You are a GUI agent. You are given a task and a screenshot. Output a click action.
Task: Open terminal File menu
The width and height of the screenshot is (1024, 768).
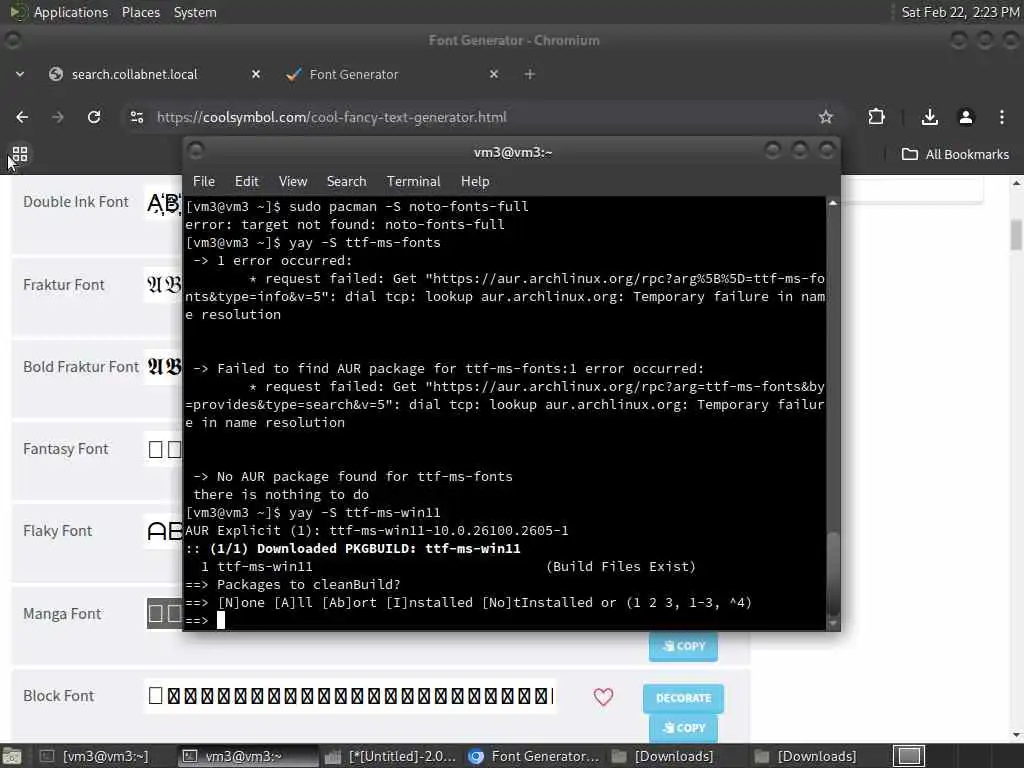tap(204, 182)
